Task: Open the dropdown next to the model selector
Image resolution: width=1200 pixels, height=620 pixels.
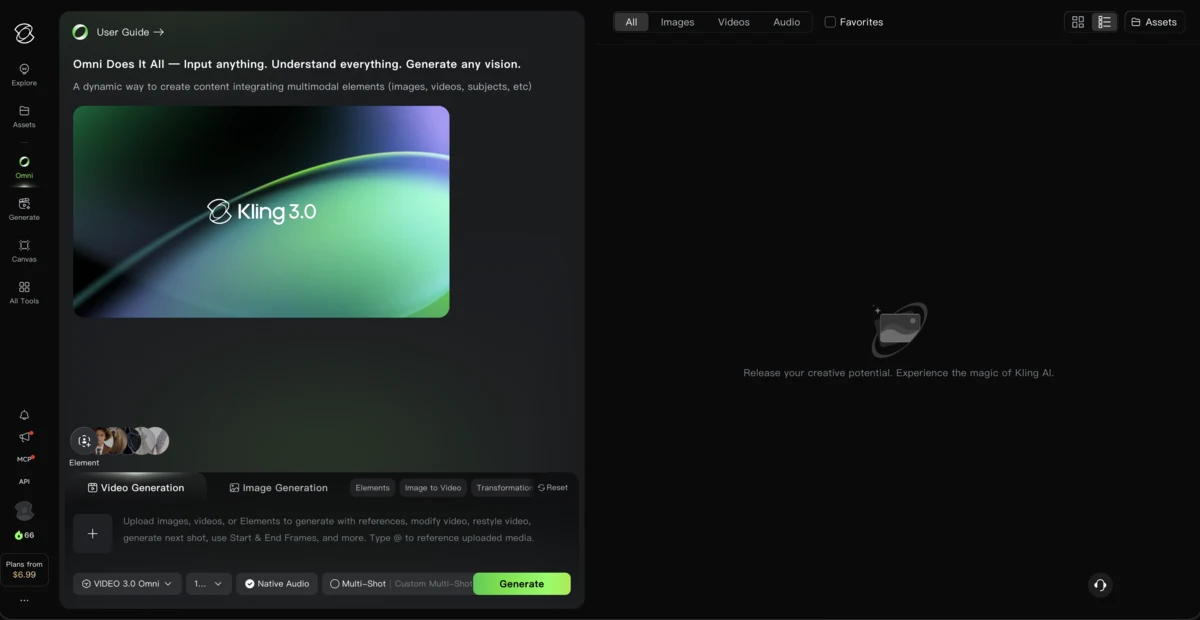Action: click(x=209, y=584)
